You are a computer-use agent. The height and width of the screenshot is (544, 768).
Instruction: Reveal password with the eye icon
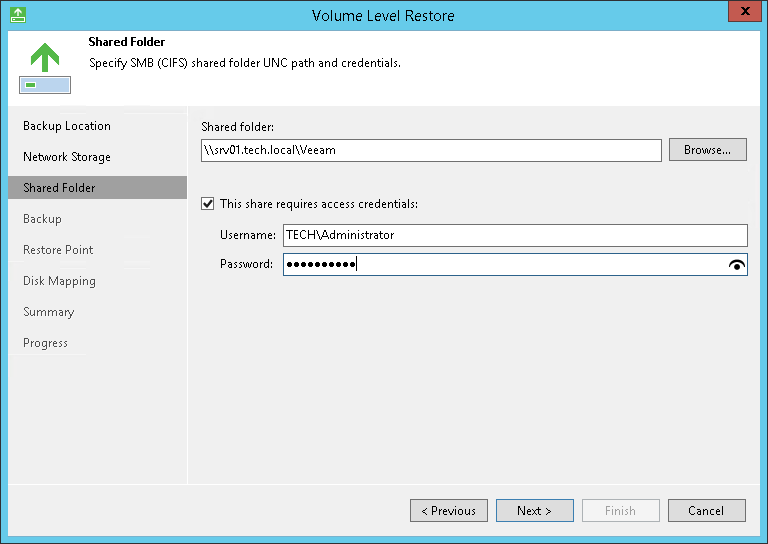click(x=738, y=265)
